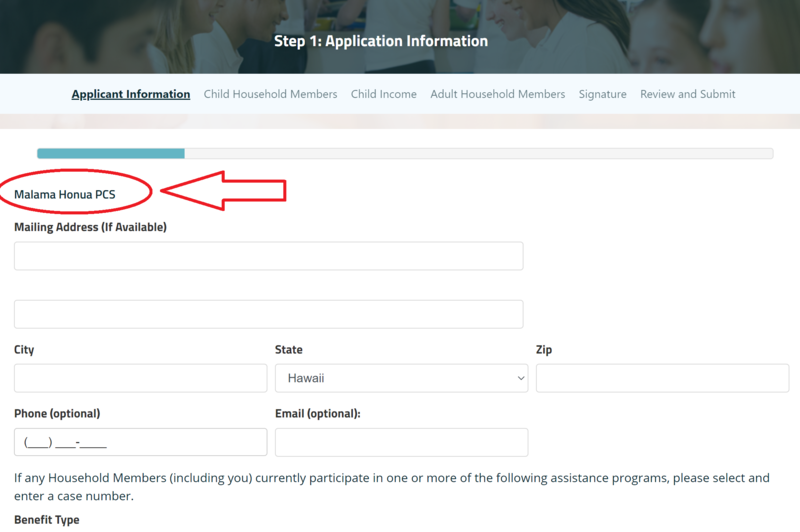Go to the Child Income tab
800x532 pixels.
(x=383, y=94)
